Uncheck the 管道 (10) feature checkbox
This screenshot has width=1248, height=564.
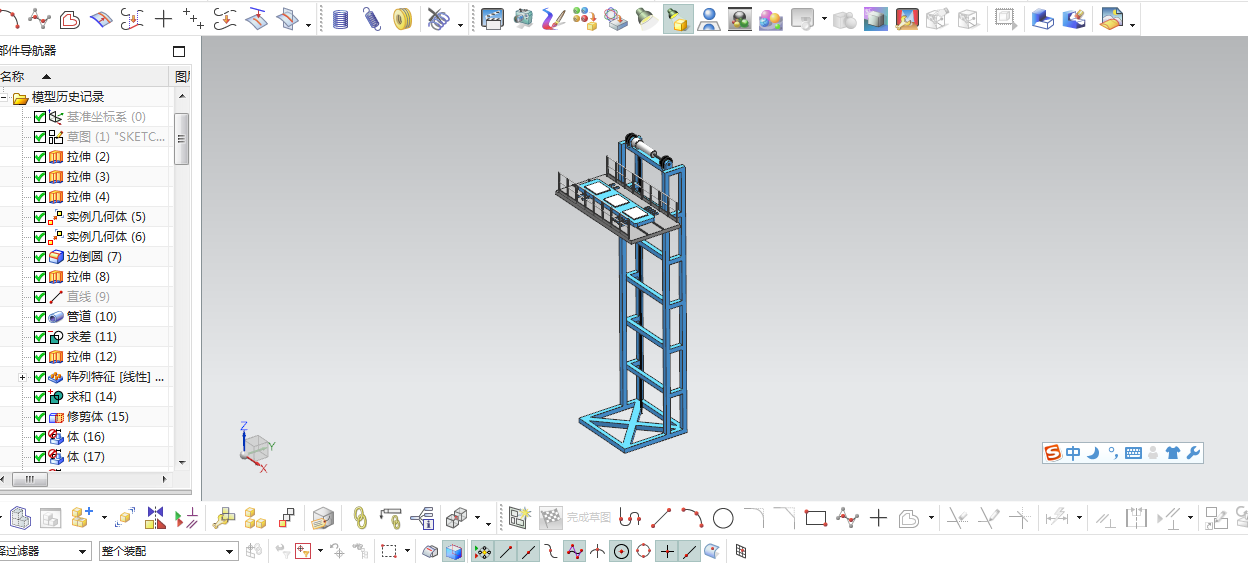[40, 317]
